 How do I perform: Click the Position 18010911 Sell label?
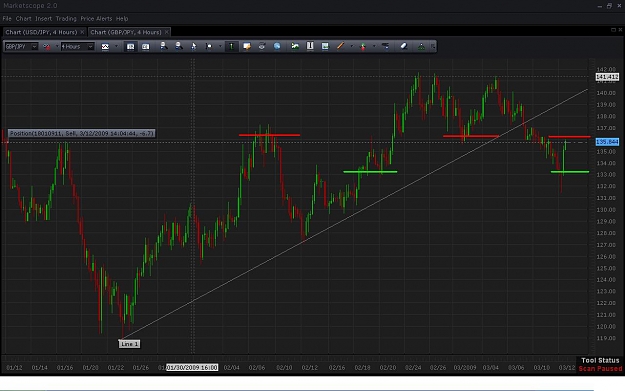82,134
